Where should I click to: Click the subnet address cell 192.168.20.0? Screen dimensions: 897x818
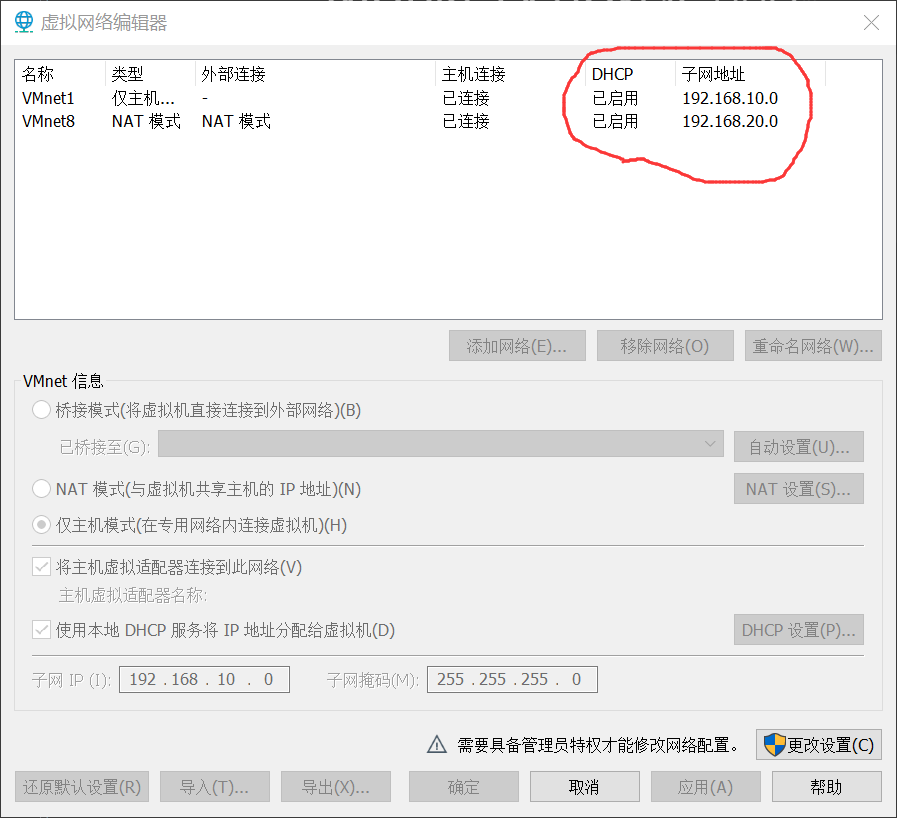tap(730, 121)
